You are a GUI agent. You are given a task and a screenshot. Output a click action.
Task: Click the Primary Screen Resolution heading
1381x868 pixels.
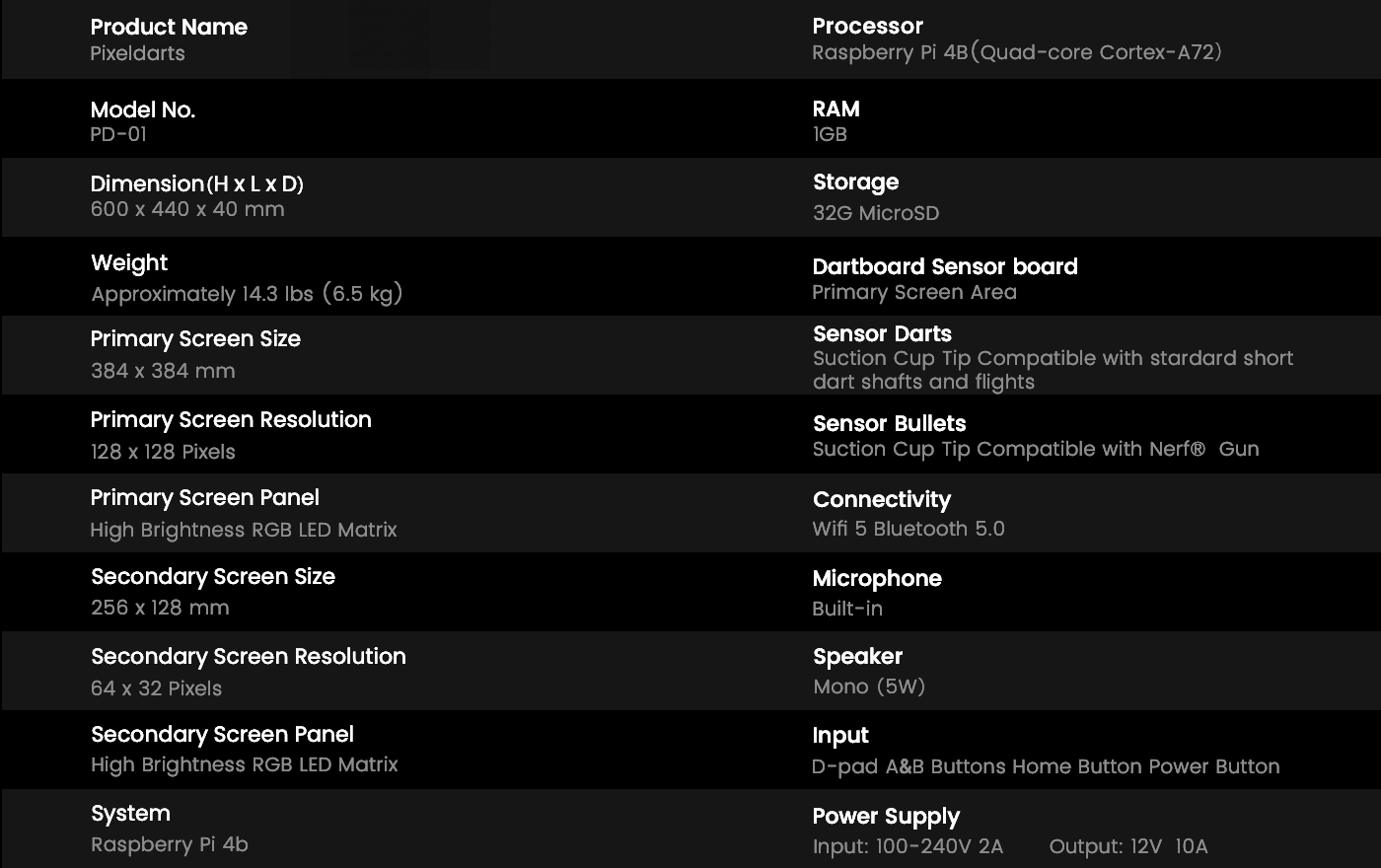click(231, 419)
